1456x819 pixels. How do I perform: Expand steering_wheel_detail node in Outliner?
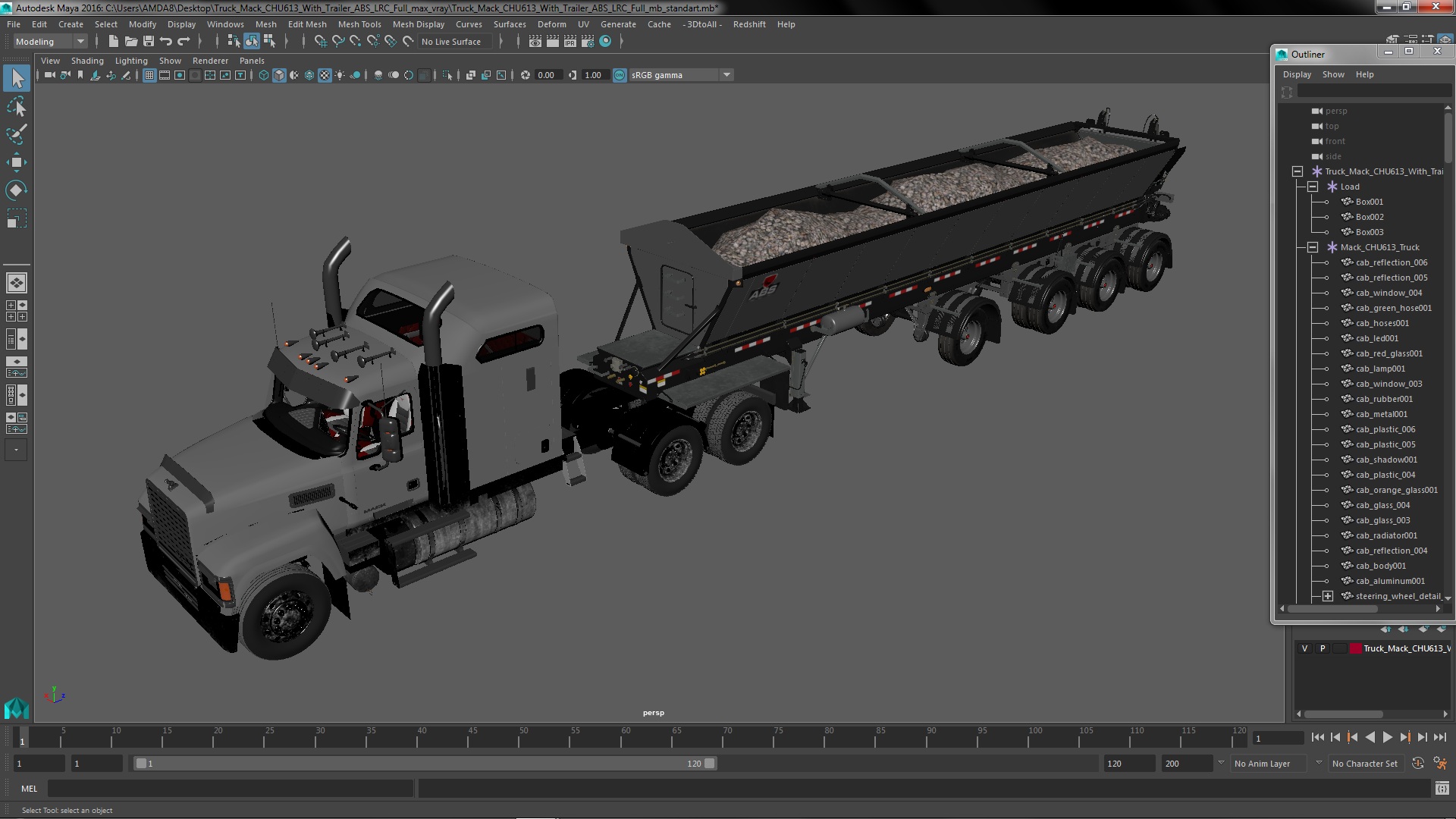[x=1328, y=596]
